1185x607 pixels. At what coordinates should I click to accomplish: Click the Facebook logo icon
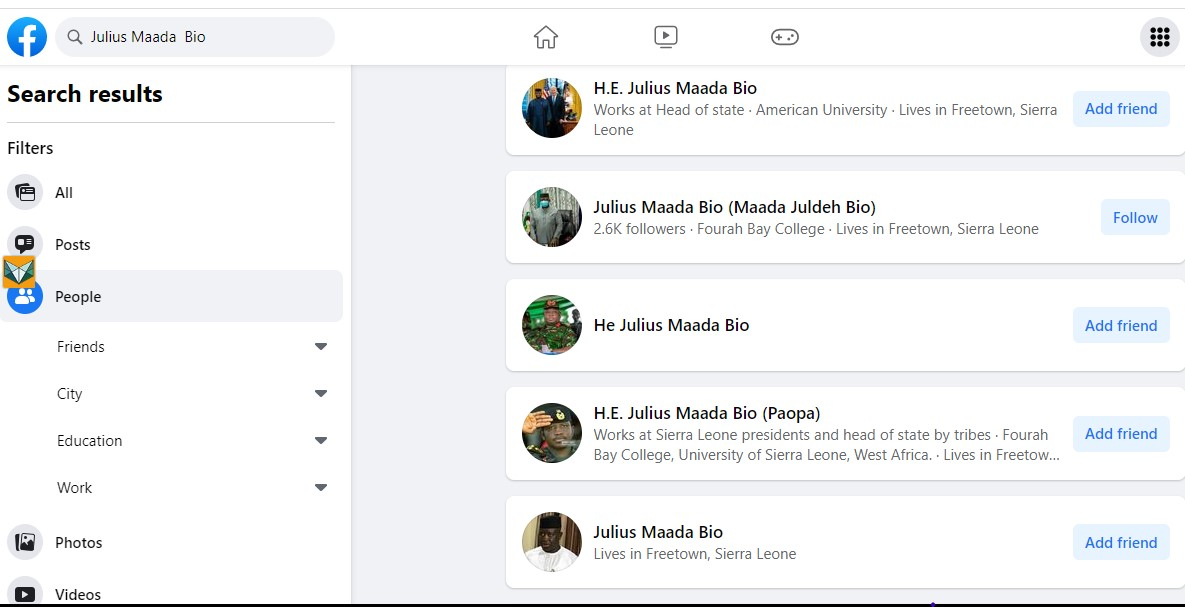pos(27,37)
